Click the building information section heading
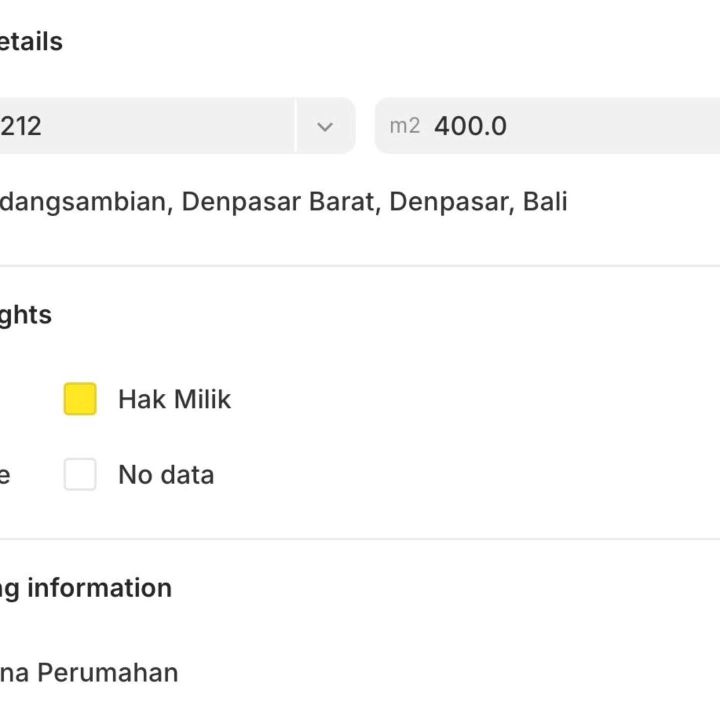Image resolution: width=720 pixels, height=720 pixels. point(86,588)
